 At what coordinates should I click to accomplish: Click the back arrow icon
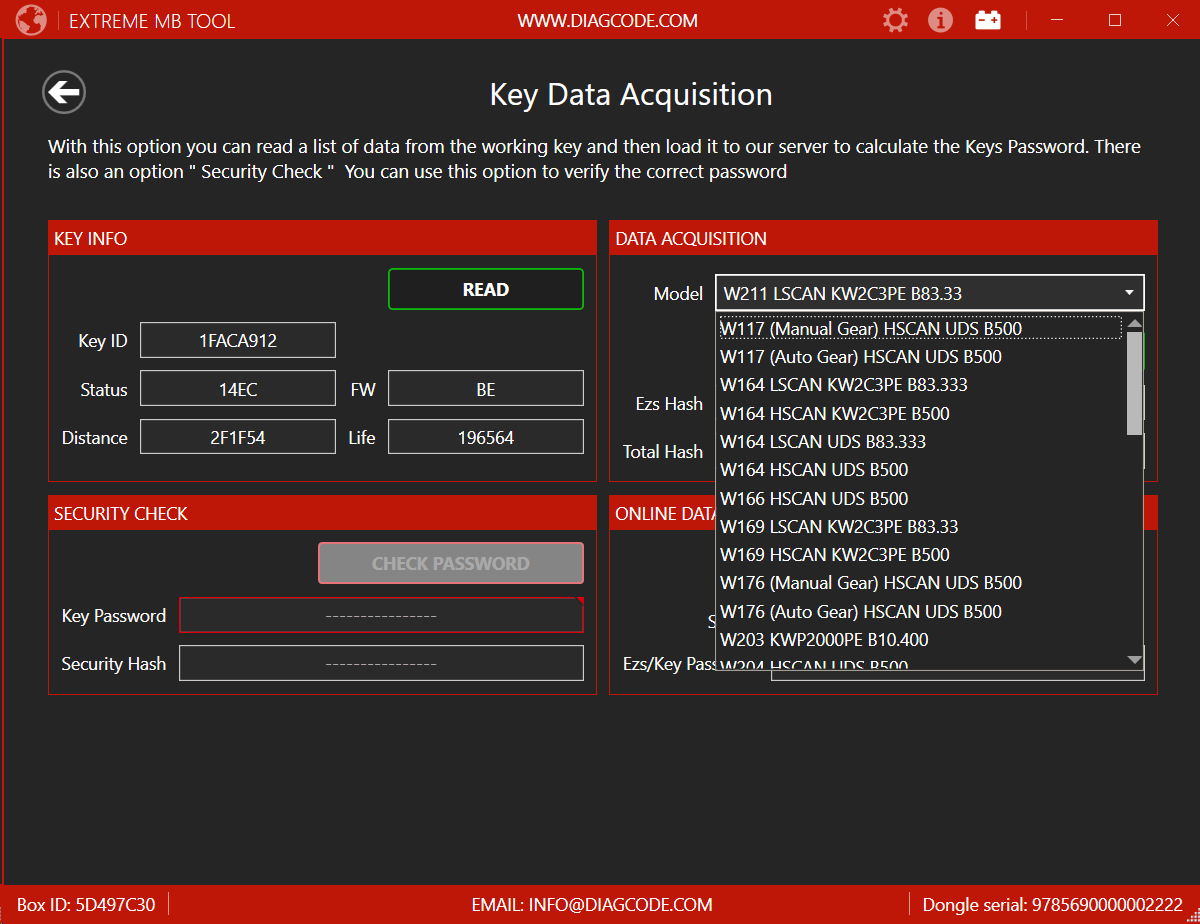(x=64, y=93)
